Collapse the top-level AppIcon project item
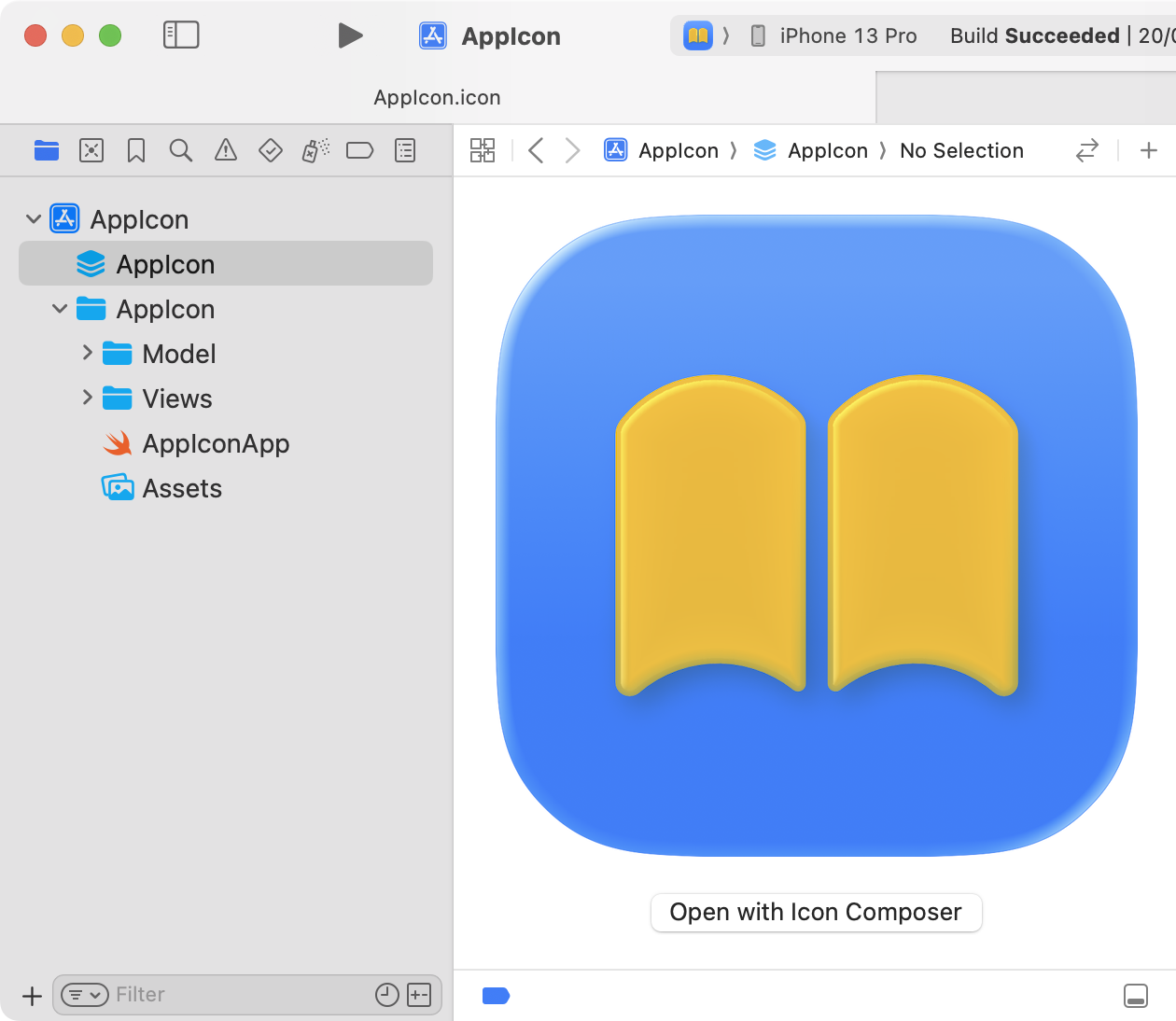 (x=34, y=218)
